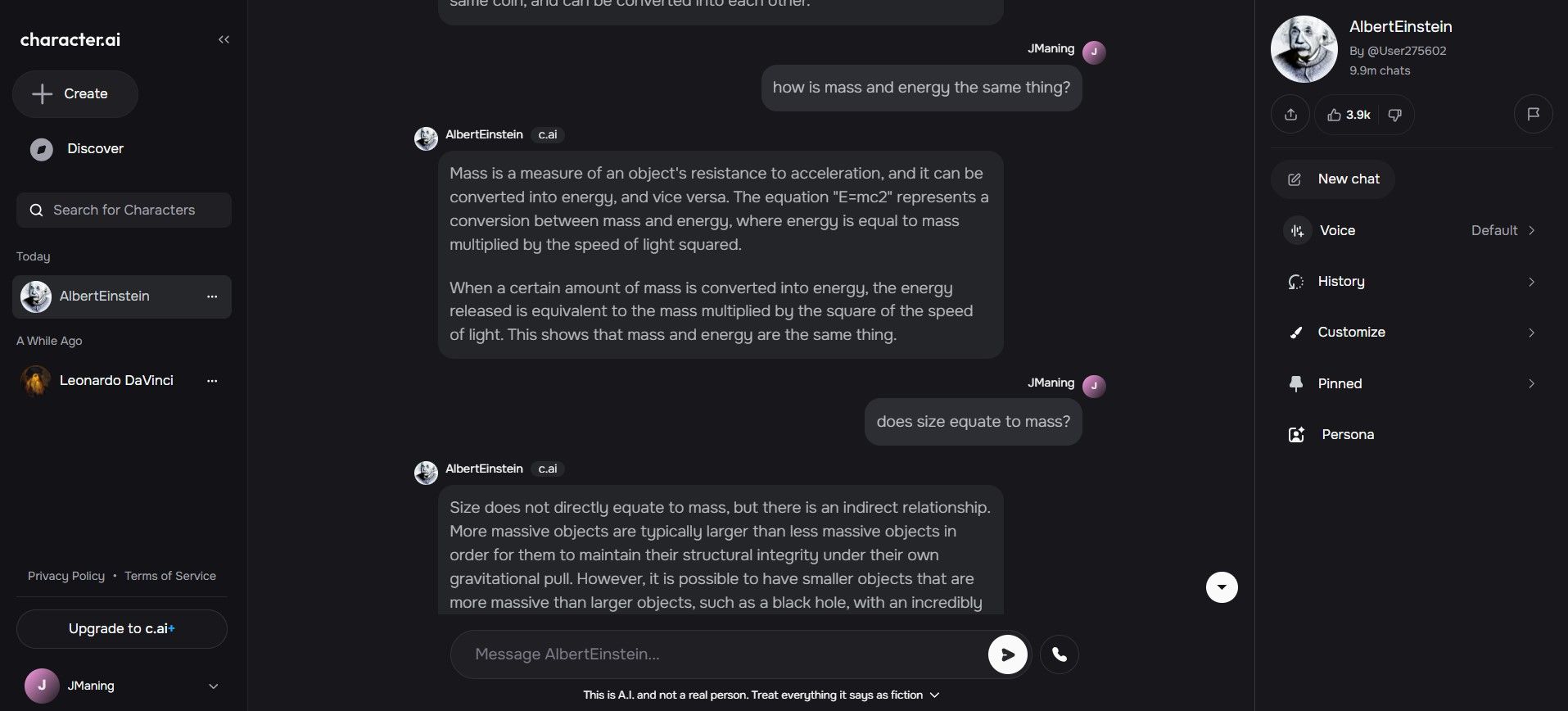
Task: Click the Message AlbertEinstein input field
Action: click(x=721, y=654)
